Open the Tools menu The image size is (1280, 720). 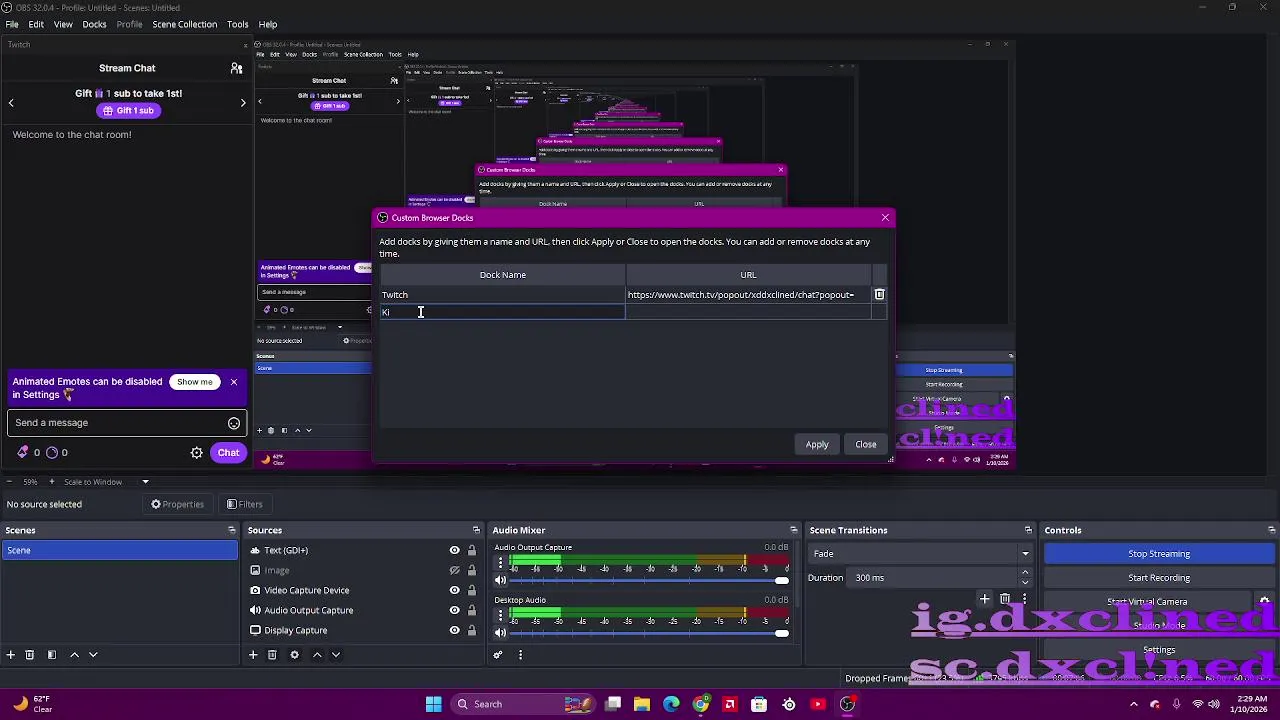click(x=237, y=24)
